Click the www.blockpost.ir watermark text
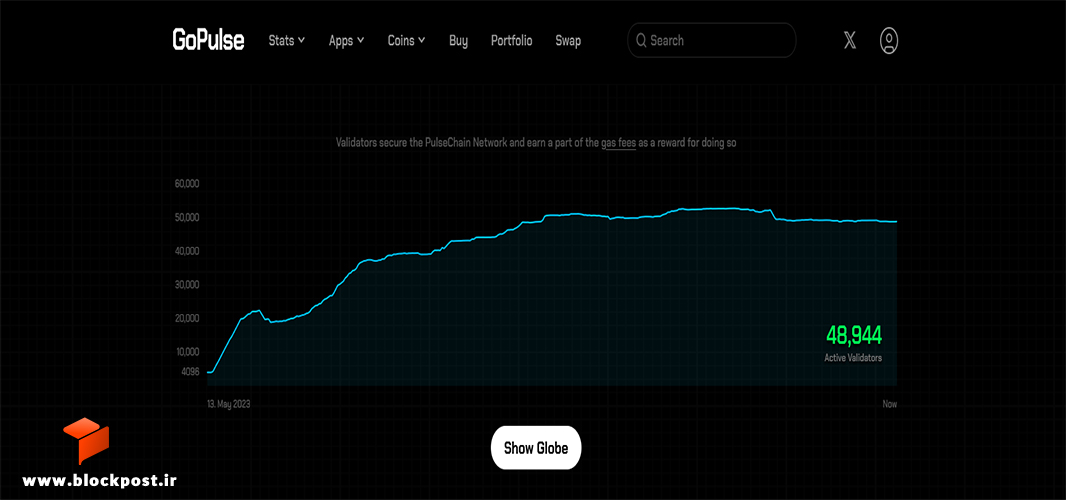The width and height of the screenshot is (1066, 500). point(99,480)
